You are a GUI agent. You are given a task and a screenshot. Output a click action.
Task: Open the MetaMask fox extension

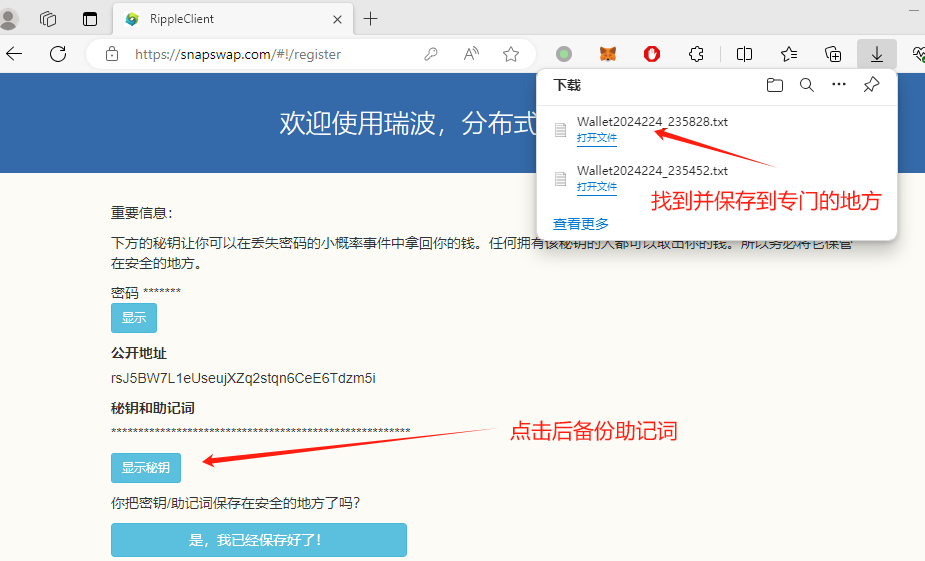coord(607,54)
